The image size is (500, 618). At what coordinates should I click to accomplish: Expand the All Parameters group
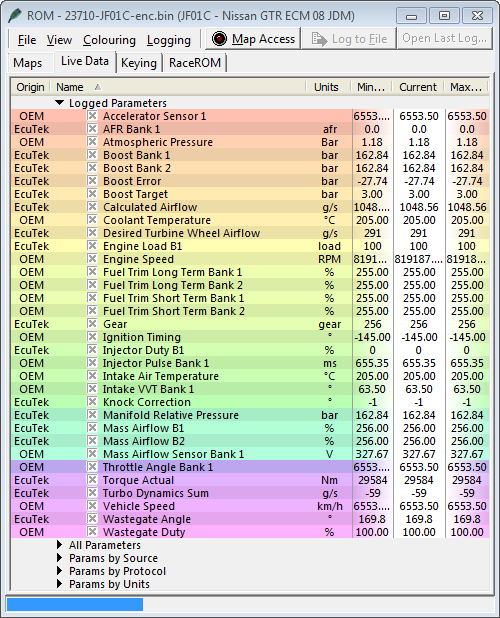[x=59, y=545]
